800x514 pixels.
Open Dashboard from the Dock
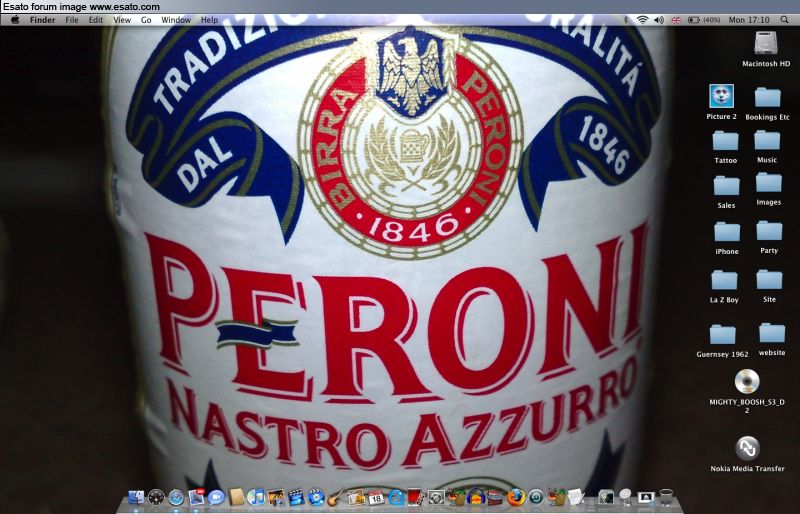click(156, 497)
